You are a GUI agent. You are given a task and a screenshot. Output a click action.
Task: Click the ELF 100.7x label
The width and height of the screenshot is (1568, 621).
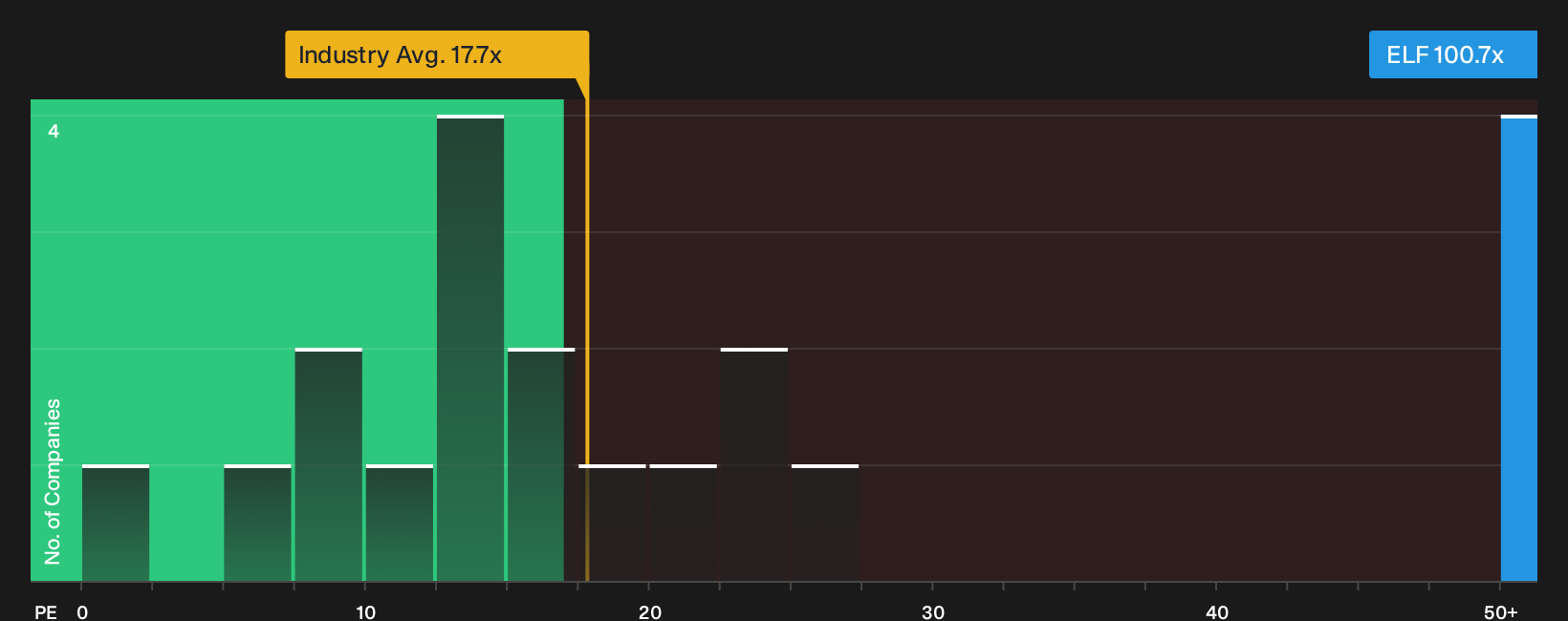click(x=1452, y=54)
